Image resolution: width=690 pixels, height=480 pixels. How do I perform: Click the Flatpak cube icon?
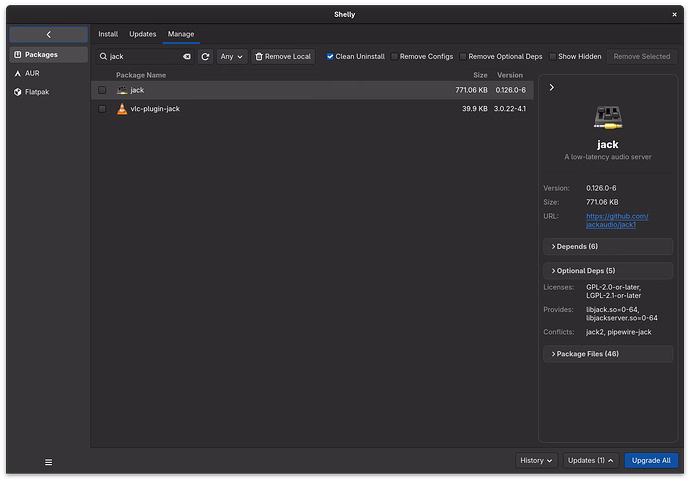[x=18, y=92]
